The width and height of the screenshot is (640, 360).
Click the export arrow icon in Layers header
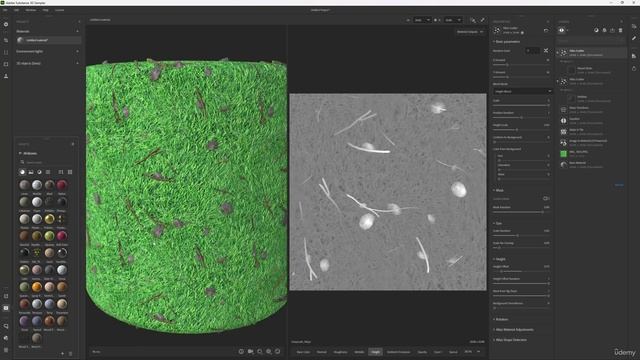click(612, 30)
